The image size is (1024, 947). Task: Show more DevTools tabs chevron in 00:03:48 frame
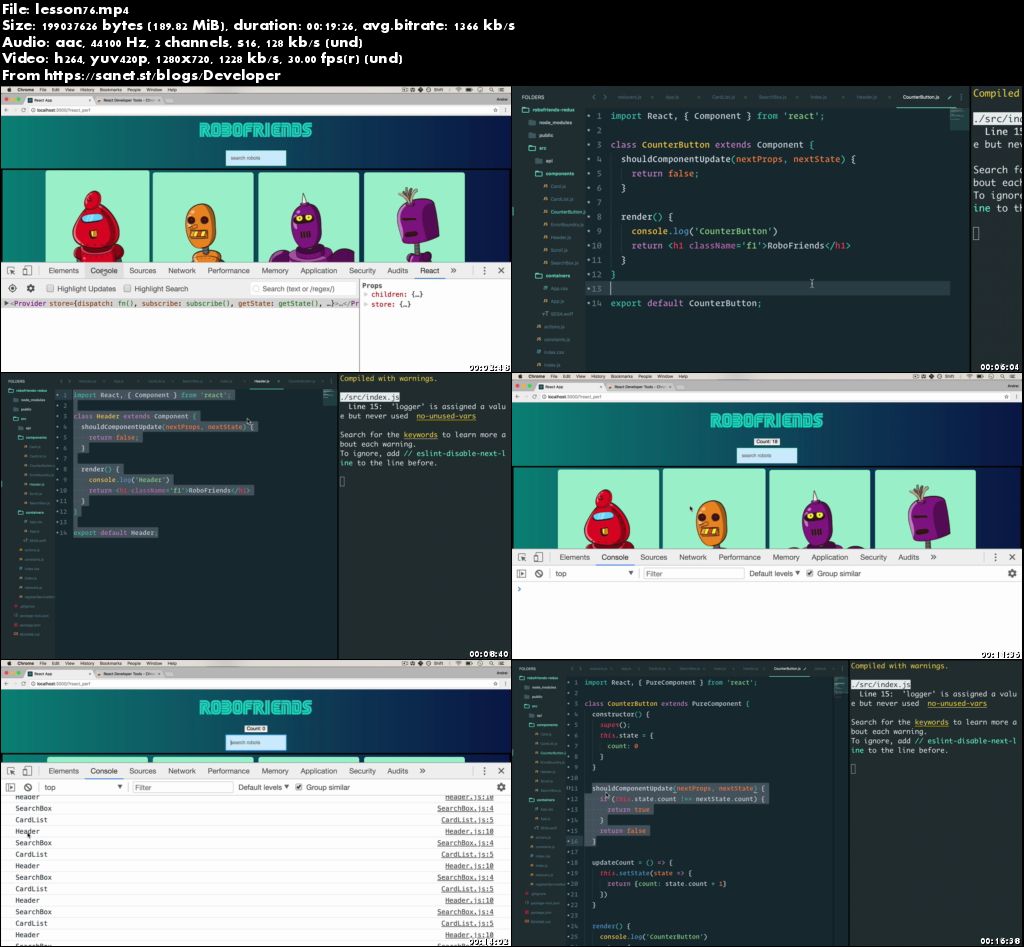453,270
